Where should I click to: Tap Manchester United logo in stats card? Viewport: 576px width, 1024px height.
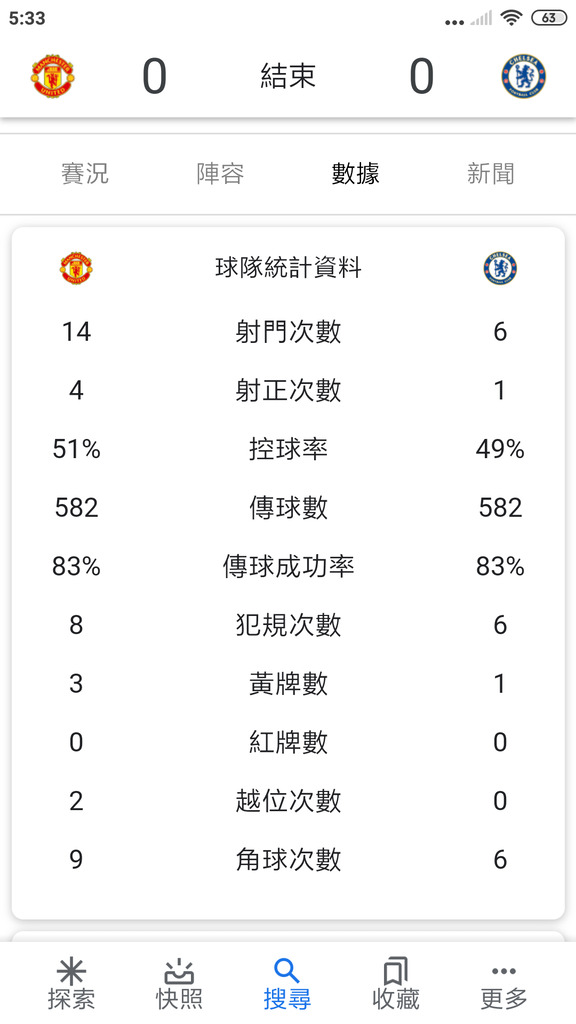click(x=76, y=268)
